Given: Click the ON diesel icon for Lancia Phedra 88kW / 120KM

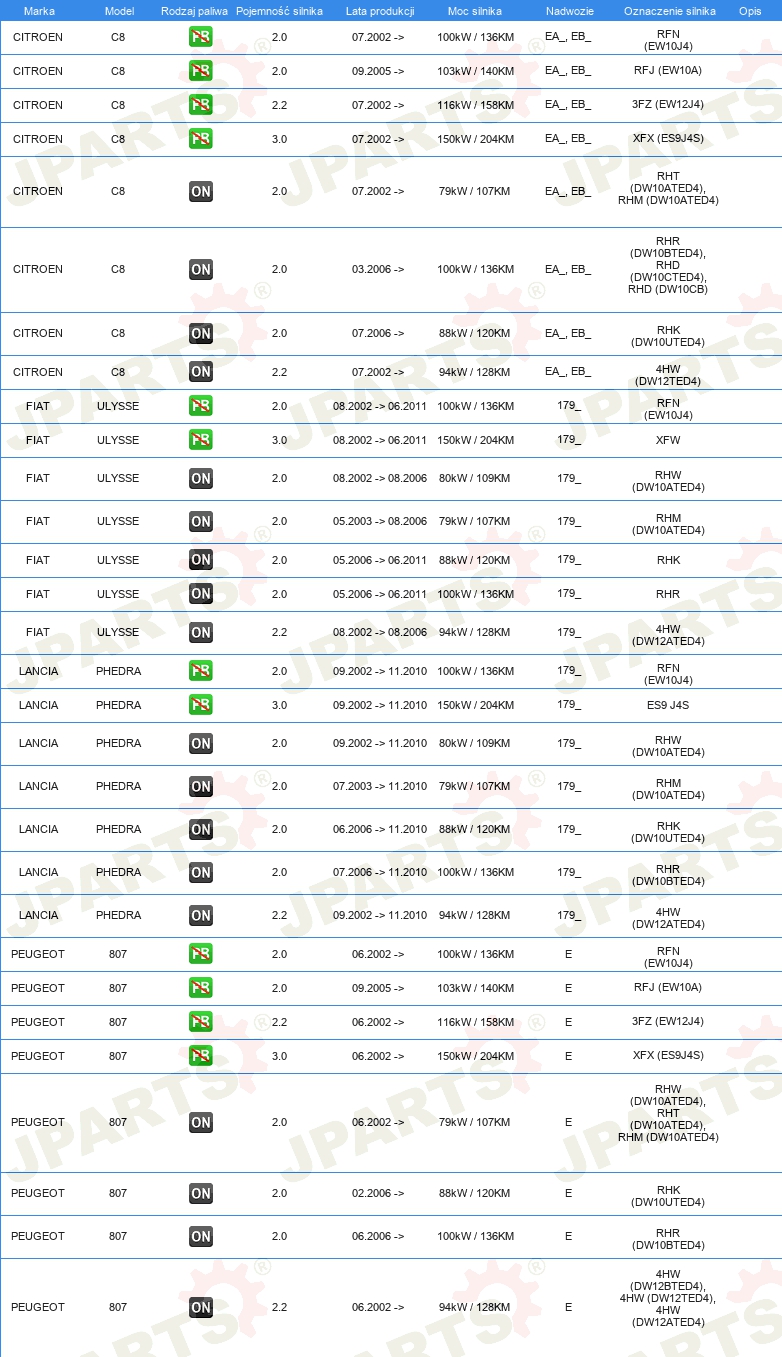Looking at the screenshot, I should pos(201,829).
